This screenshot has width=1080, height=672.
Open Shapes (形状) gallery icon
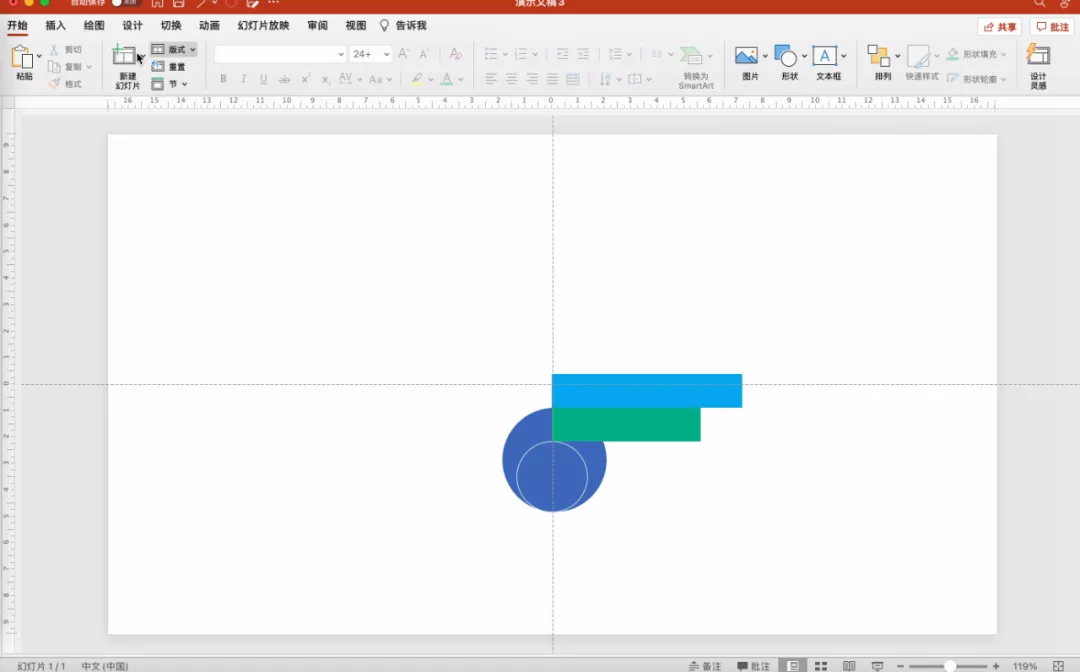click(x=785, y=56)
